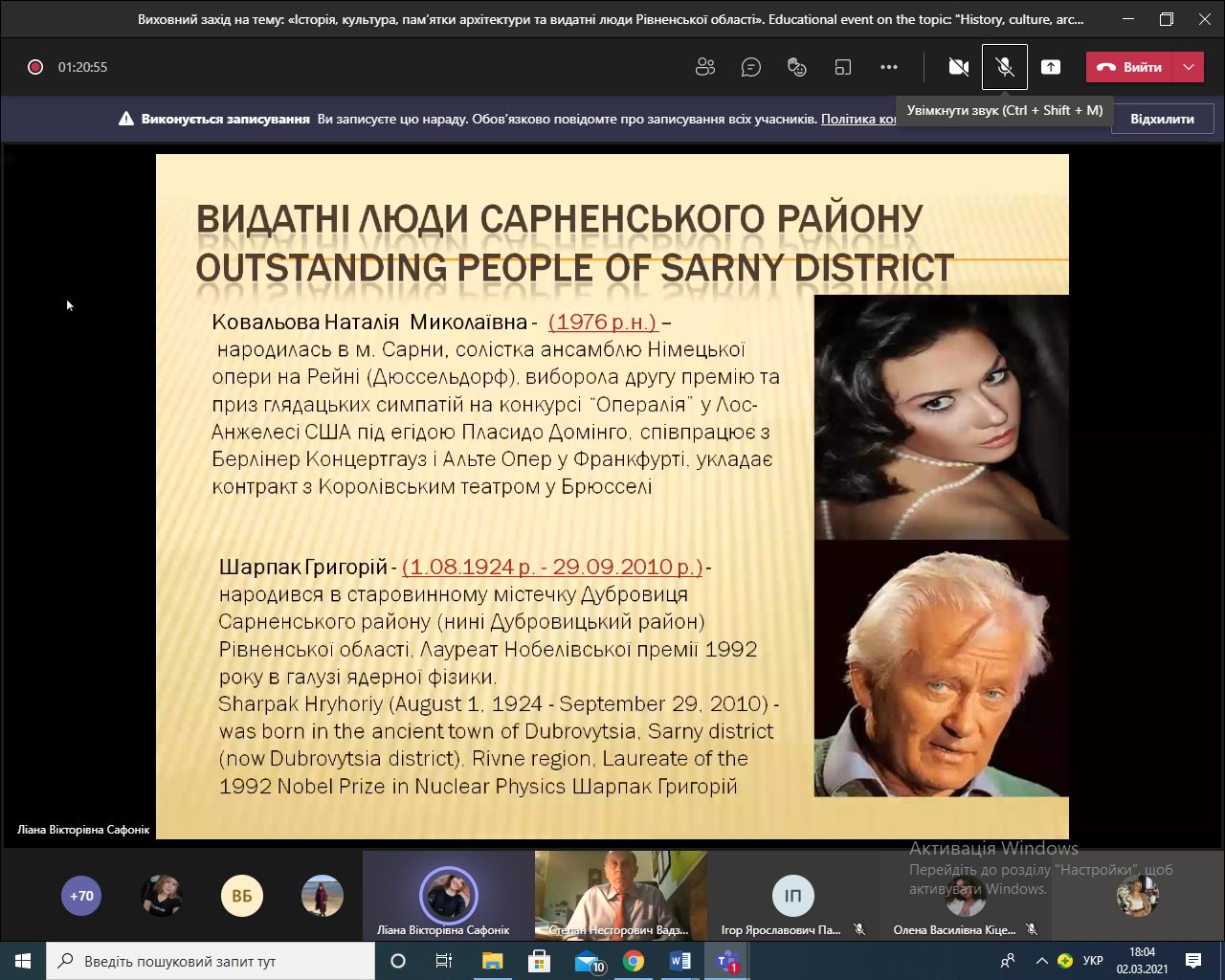Open the meeting chat icon
Image resolution: width=1225 pixels, height=980 pixels.
point(751,67)
